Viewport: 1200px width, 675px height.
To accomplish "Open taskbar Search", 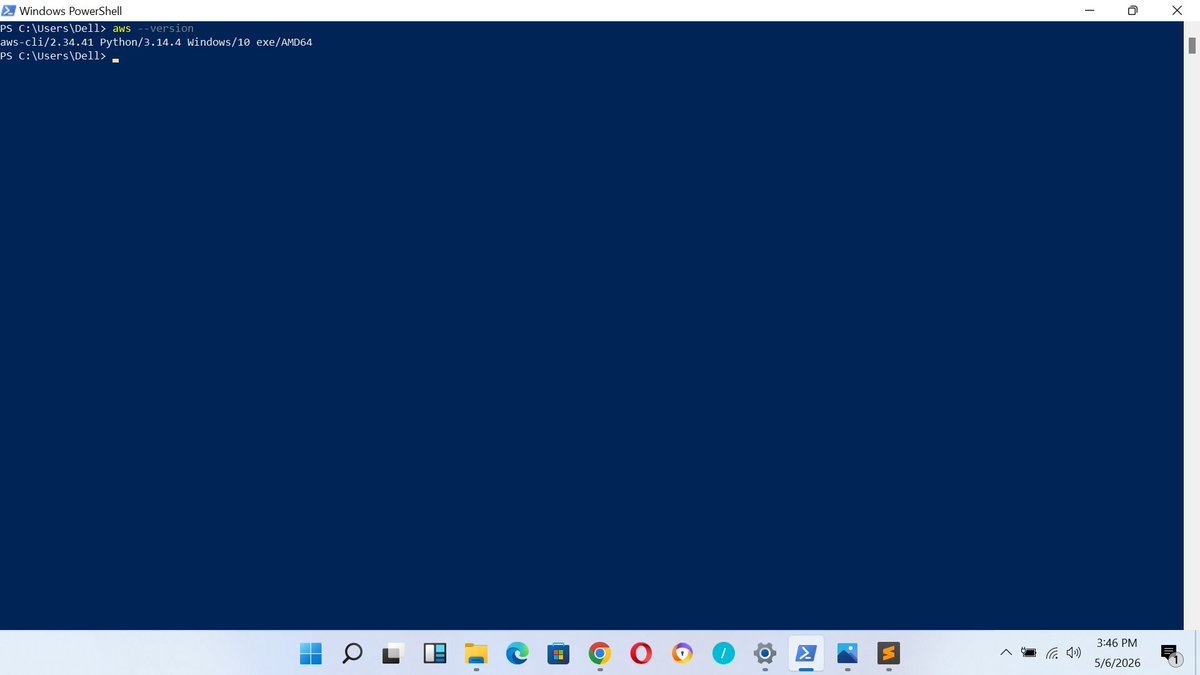I will (352, 653).
